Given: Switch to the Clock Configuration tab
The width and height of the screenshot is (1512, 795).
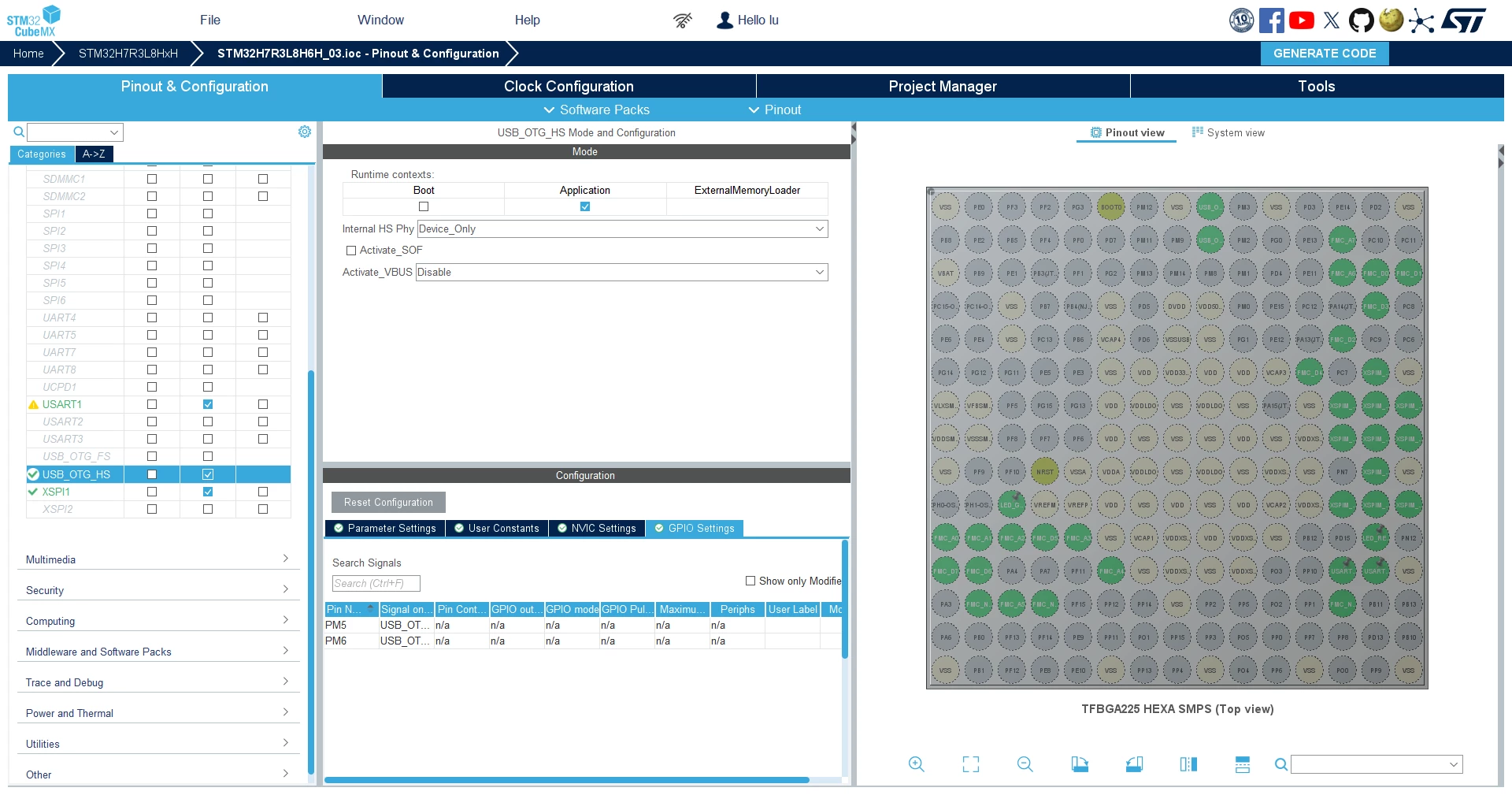Looking at the screenshot, I should click(x=569, y=86).
